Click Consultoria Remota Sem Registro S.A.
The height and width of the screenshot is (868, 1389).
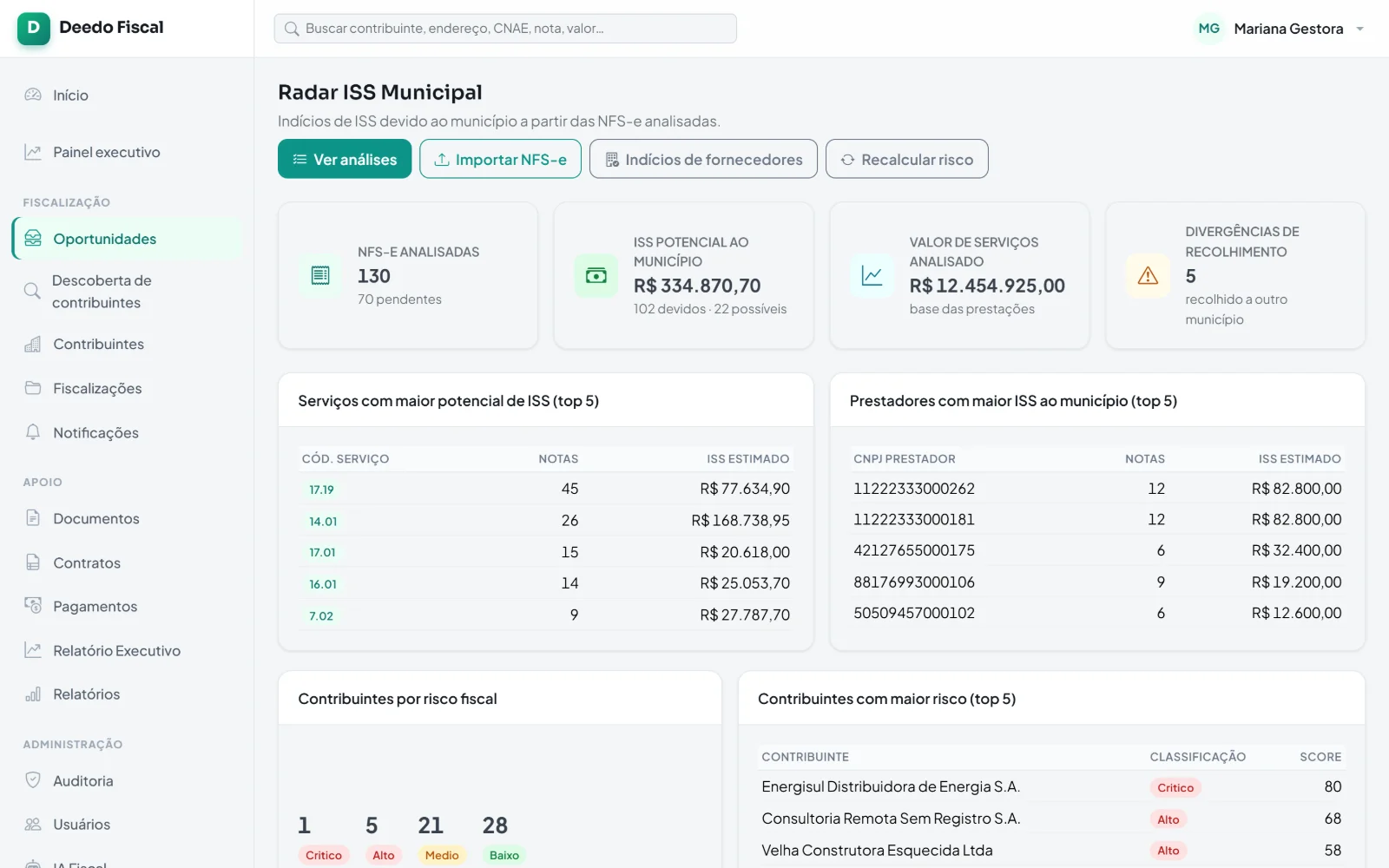(891, 819)
